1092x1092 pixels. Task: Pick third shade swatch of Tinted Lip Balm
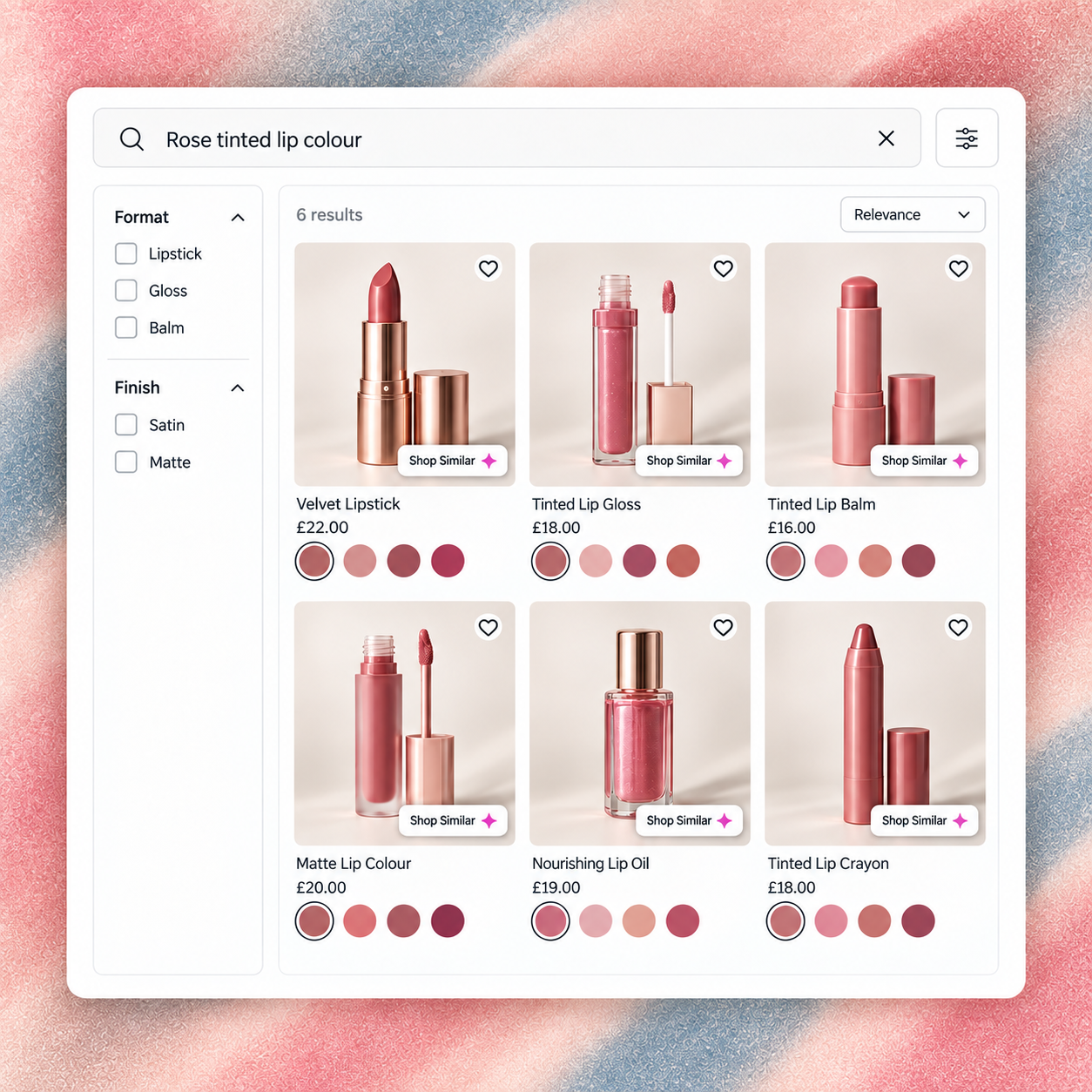(875, 561)
